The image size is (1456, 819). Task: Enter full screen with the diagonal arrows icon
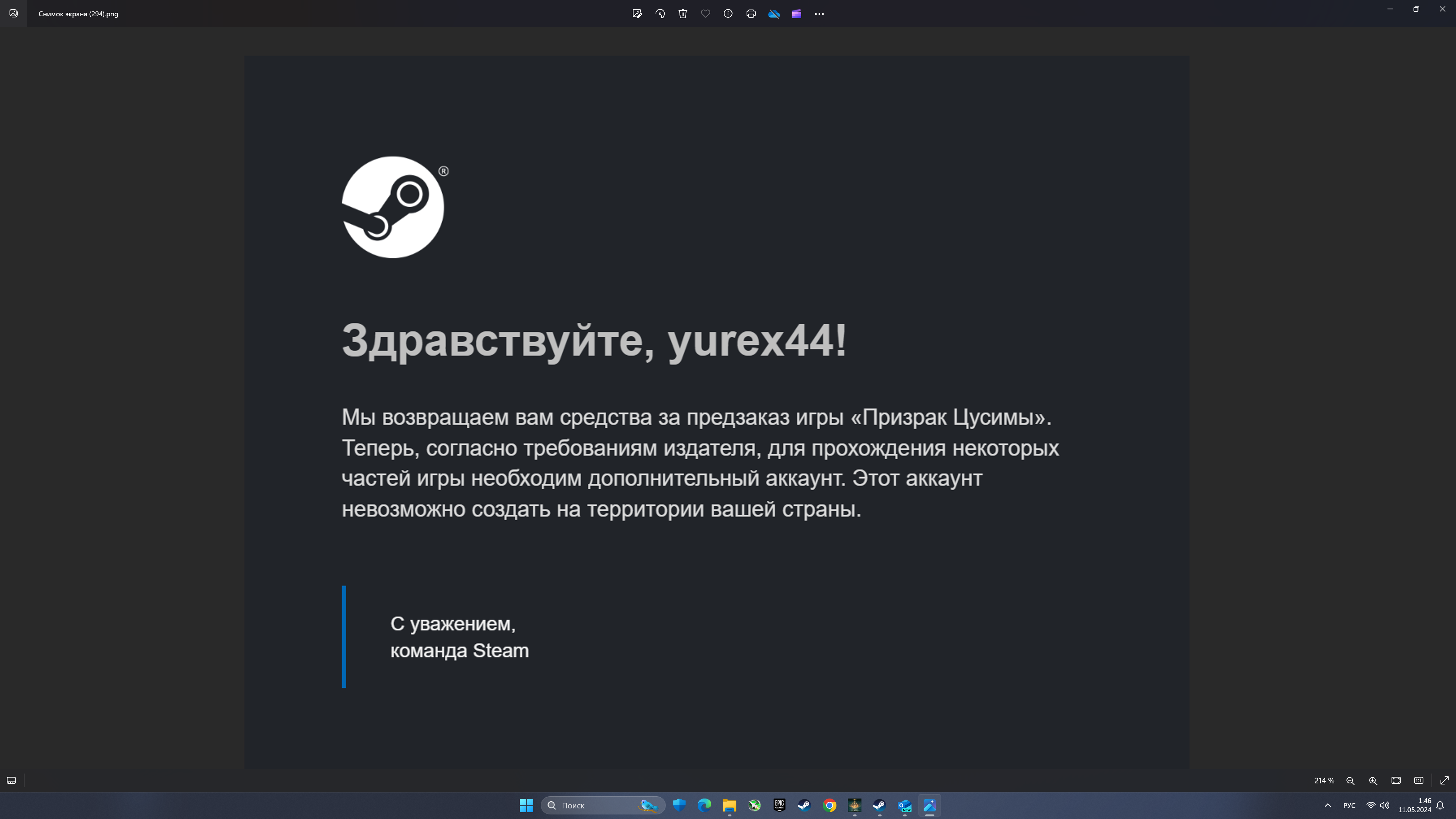tap(1444, 781)
